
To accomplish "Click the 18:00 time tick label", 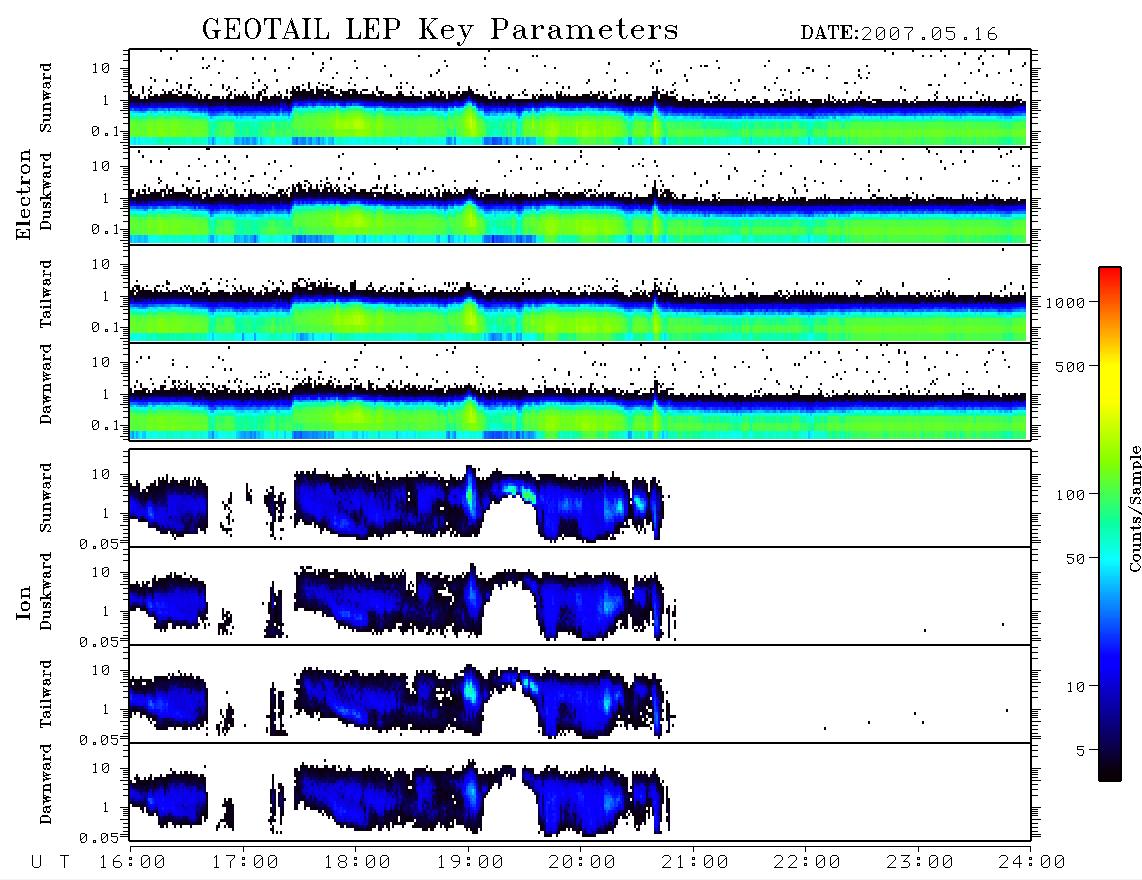I will point(357,863).
